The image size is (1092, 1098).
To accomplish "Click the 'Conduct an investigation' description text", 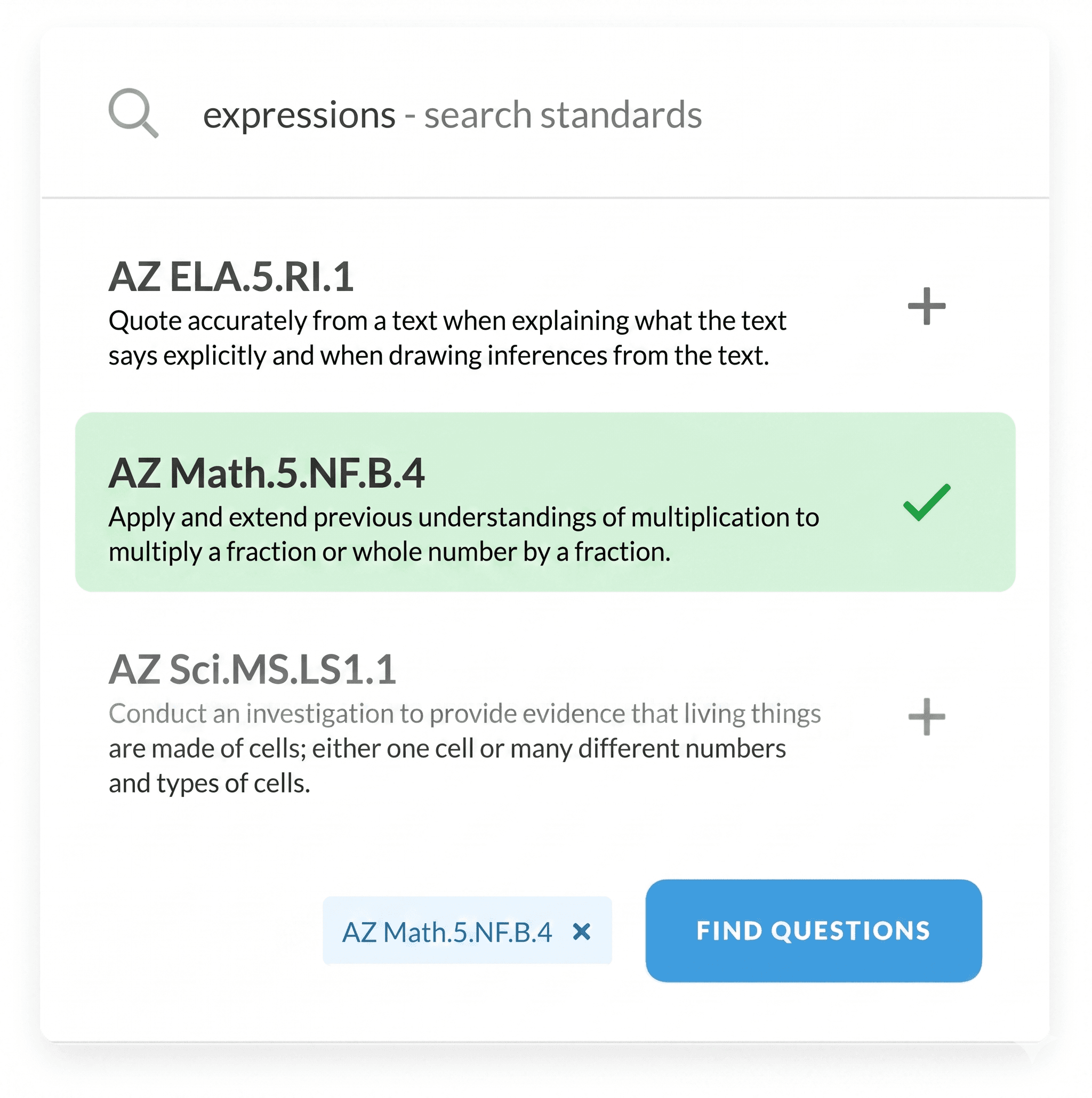I will pos(464,748).
